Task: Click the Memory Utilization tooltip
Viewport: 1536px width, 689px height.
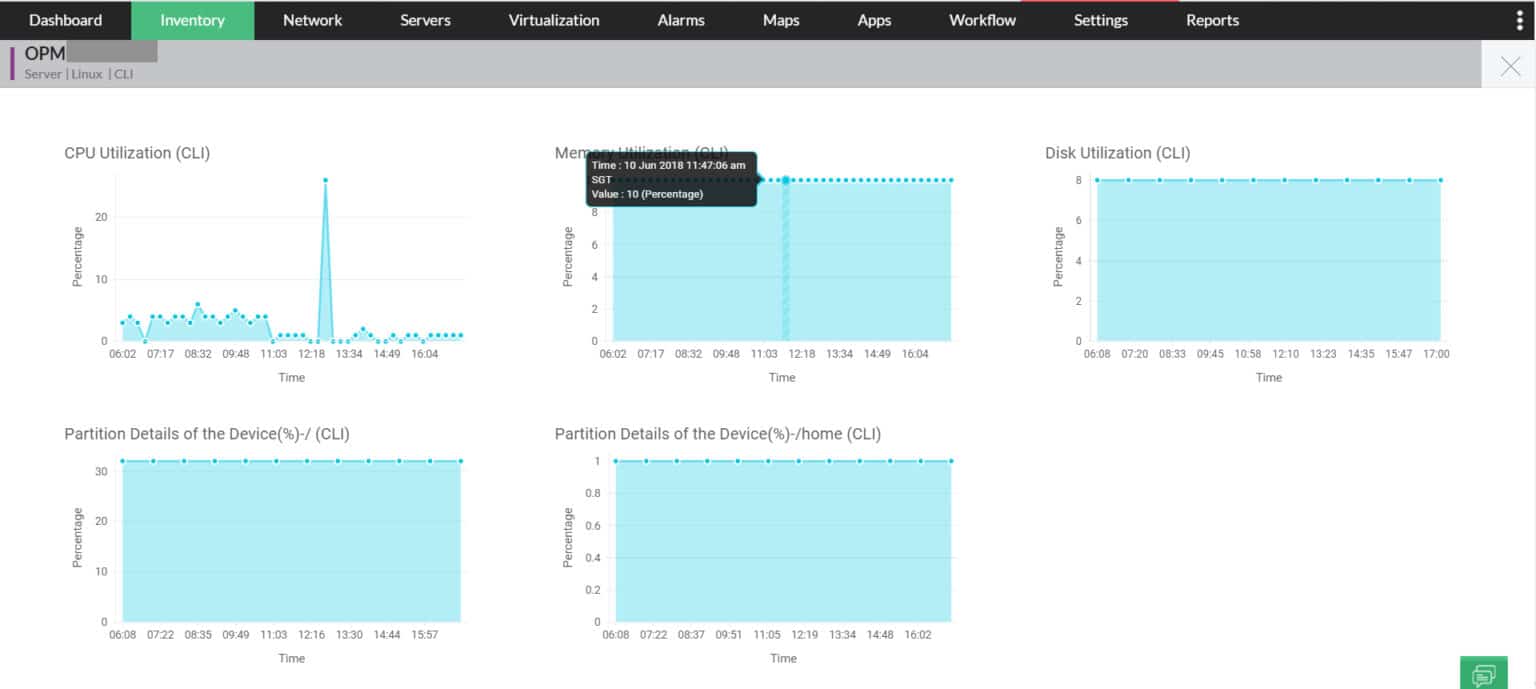Action: [671, 180]
